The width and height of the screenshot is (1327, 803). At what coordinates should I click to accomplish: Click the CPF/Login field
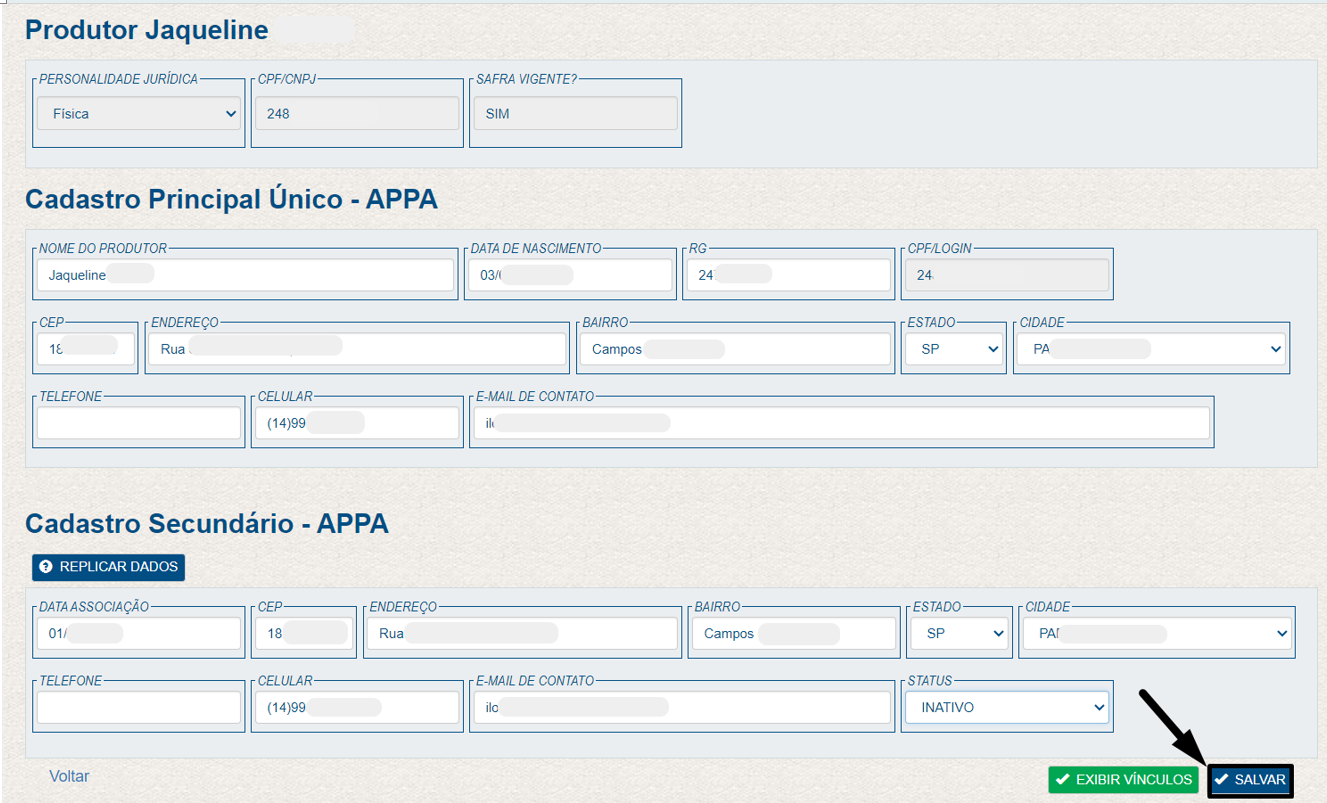[1007, 275]
